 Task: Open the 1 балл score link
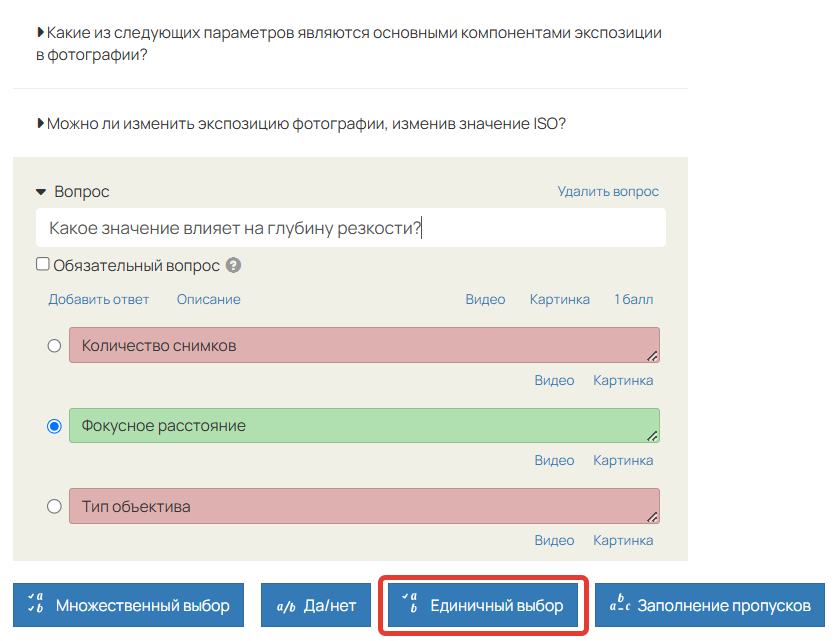[633, 299]
